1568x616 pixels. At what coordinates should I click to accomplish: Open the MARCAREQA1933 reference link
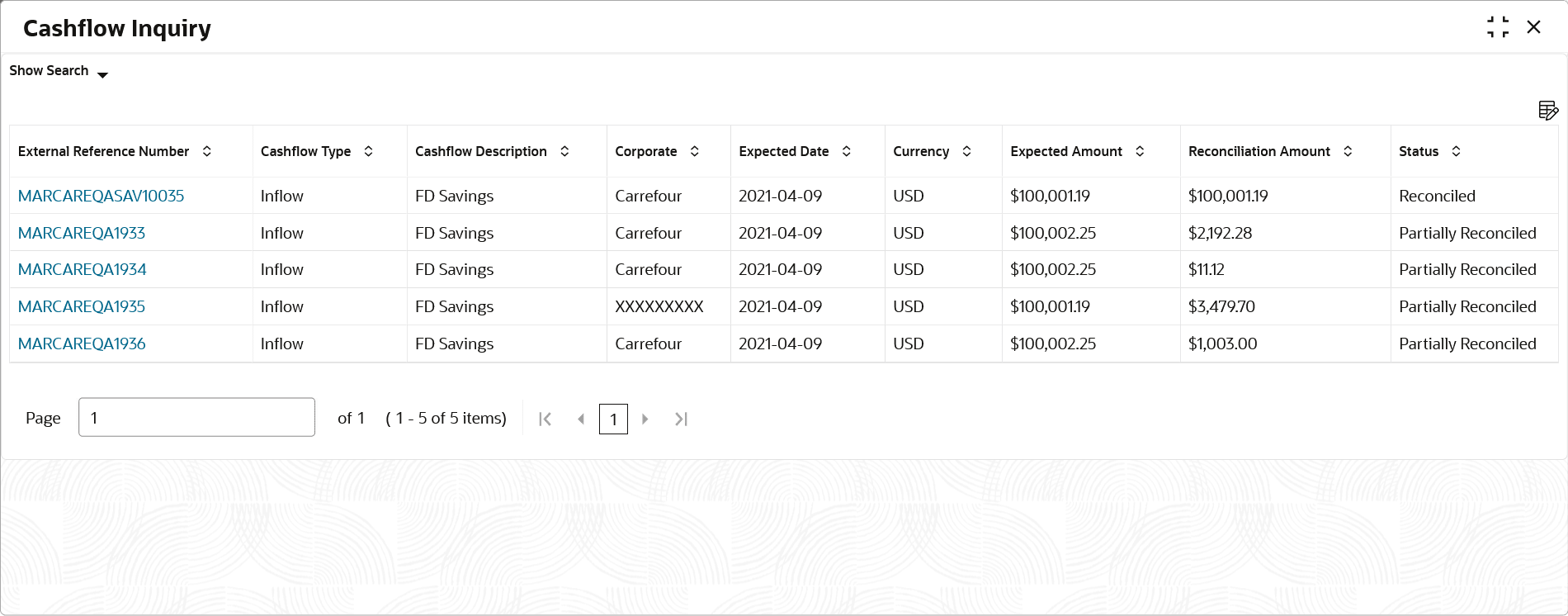[82, 233]
